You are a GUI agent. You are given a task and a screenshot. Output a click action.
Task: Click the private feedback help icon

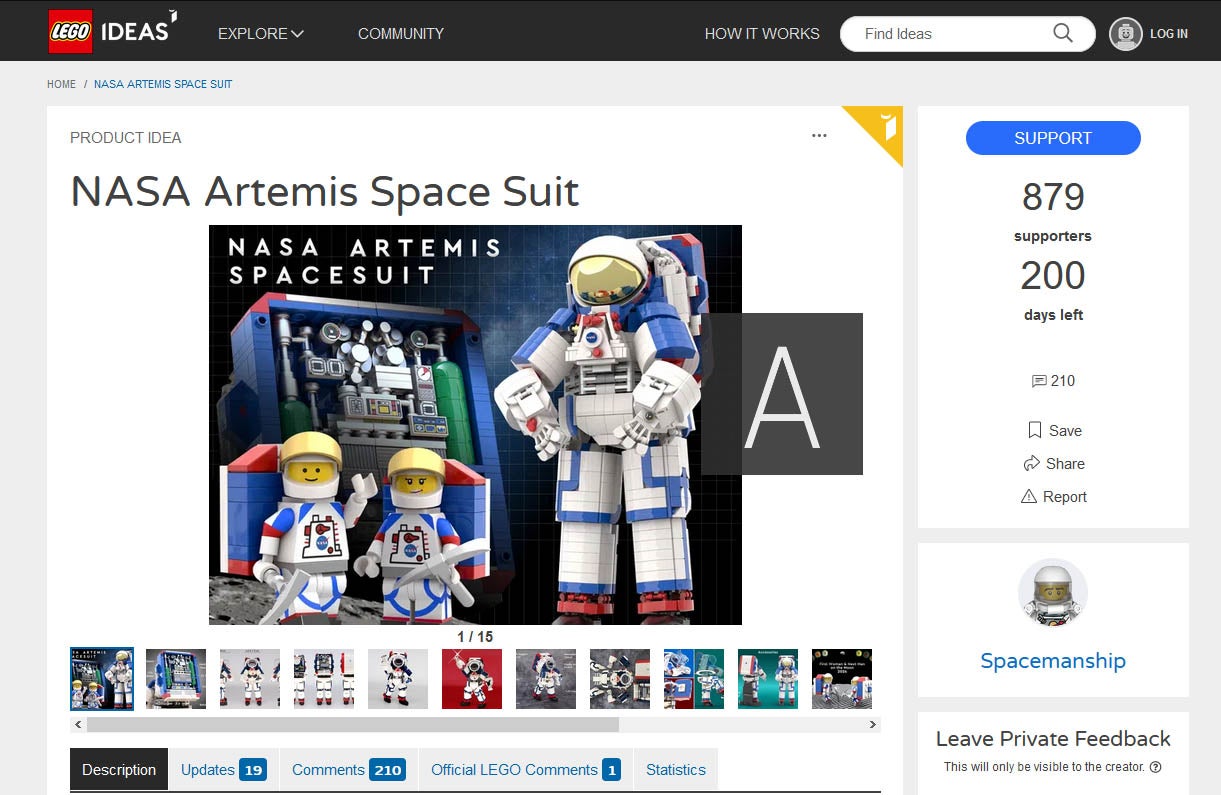tap(1155, 767)
